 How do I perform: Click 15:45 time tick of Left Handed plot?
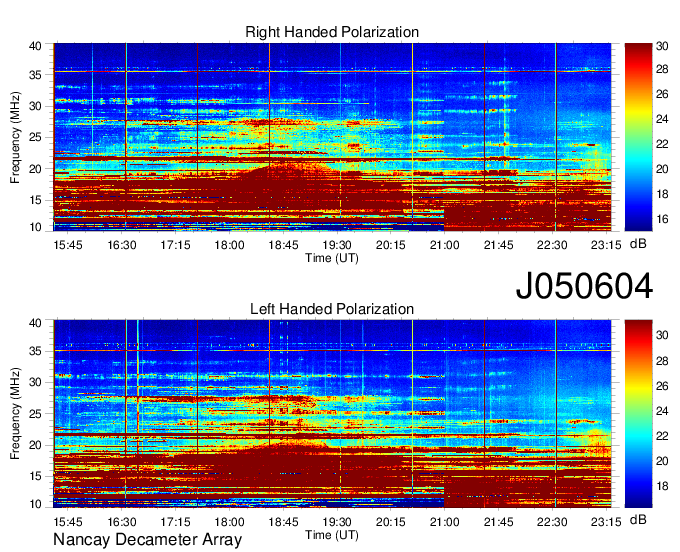pyautogui.click(x=68, y=522)
